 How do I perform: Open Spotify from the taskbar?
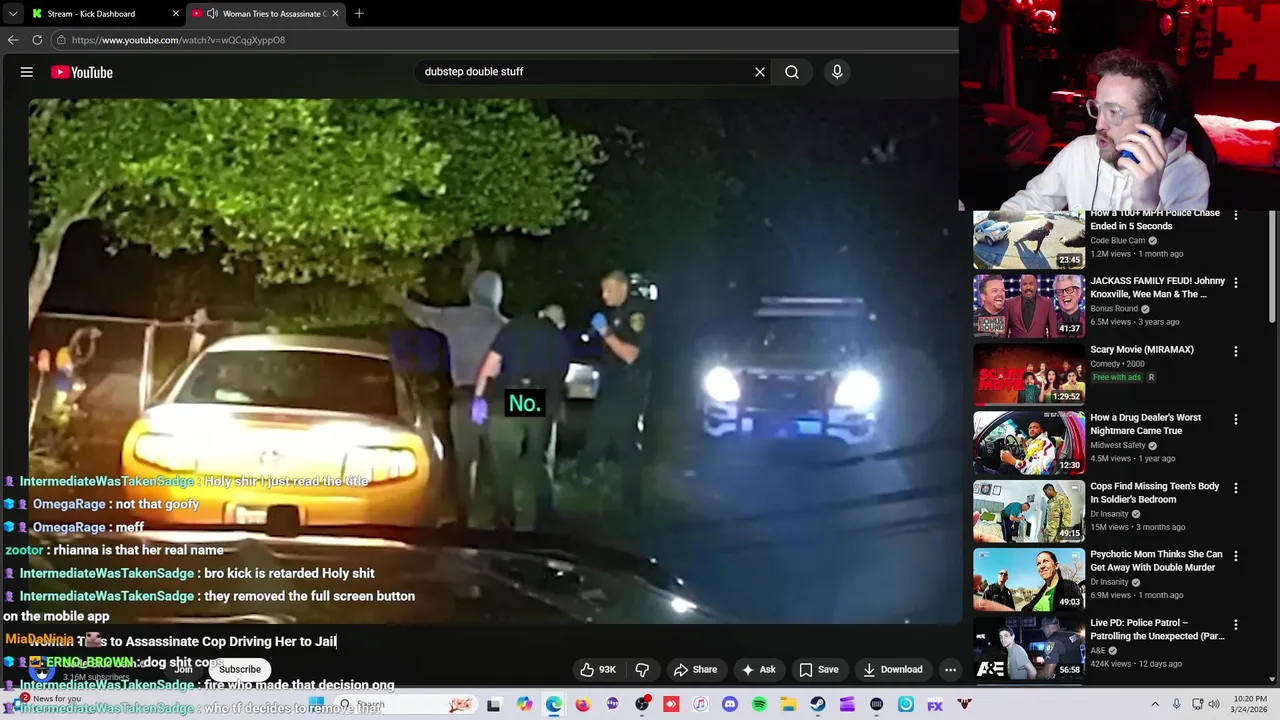coord(759,705)
